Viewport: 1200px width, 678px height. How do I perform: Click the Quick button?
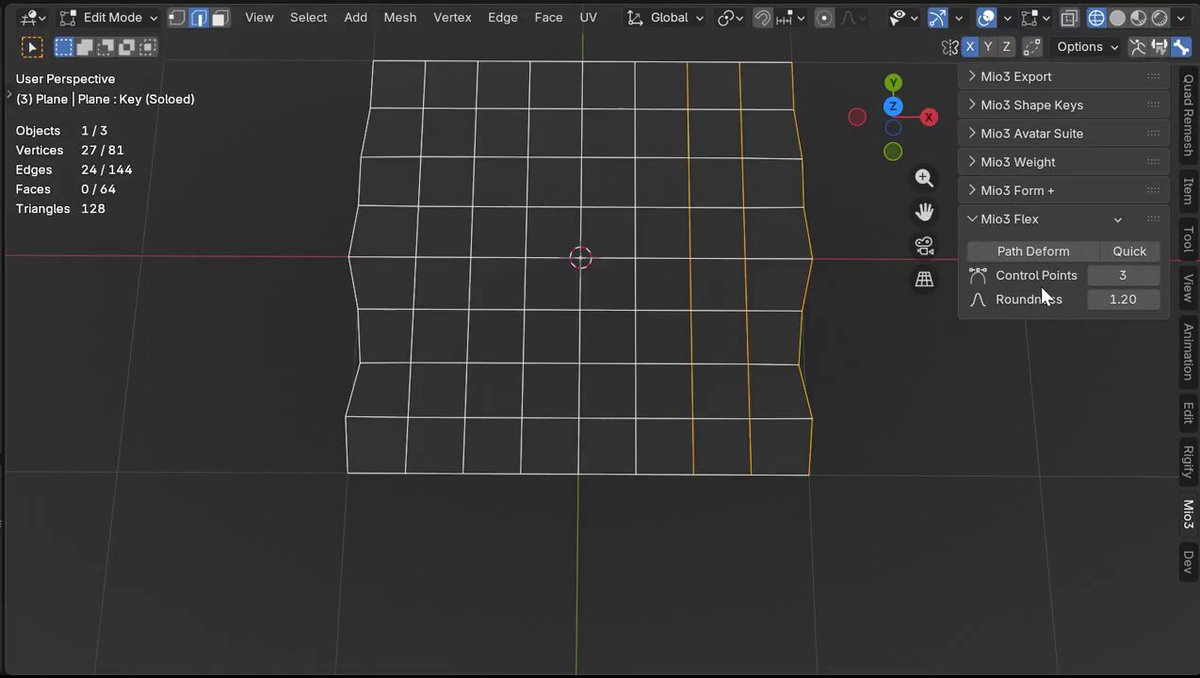tap(1130, 251)
